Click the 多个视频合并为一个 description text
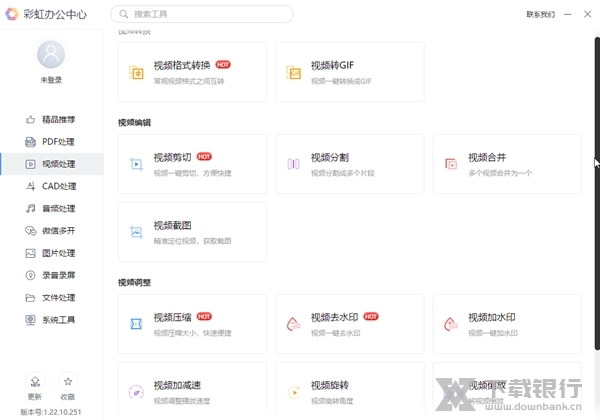Viewport: 600px width, 420px height. click(x=500, y=173)
